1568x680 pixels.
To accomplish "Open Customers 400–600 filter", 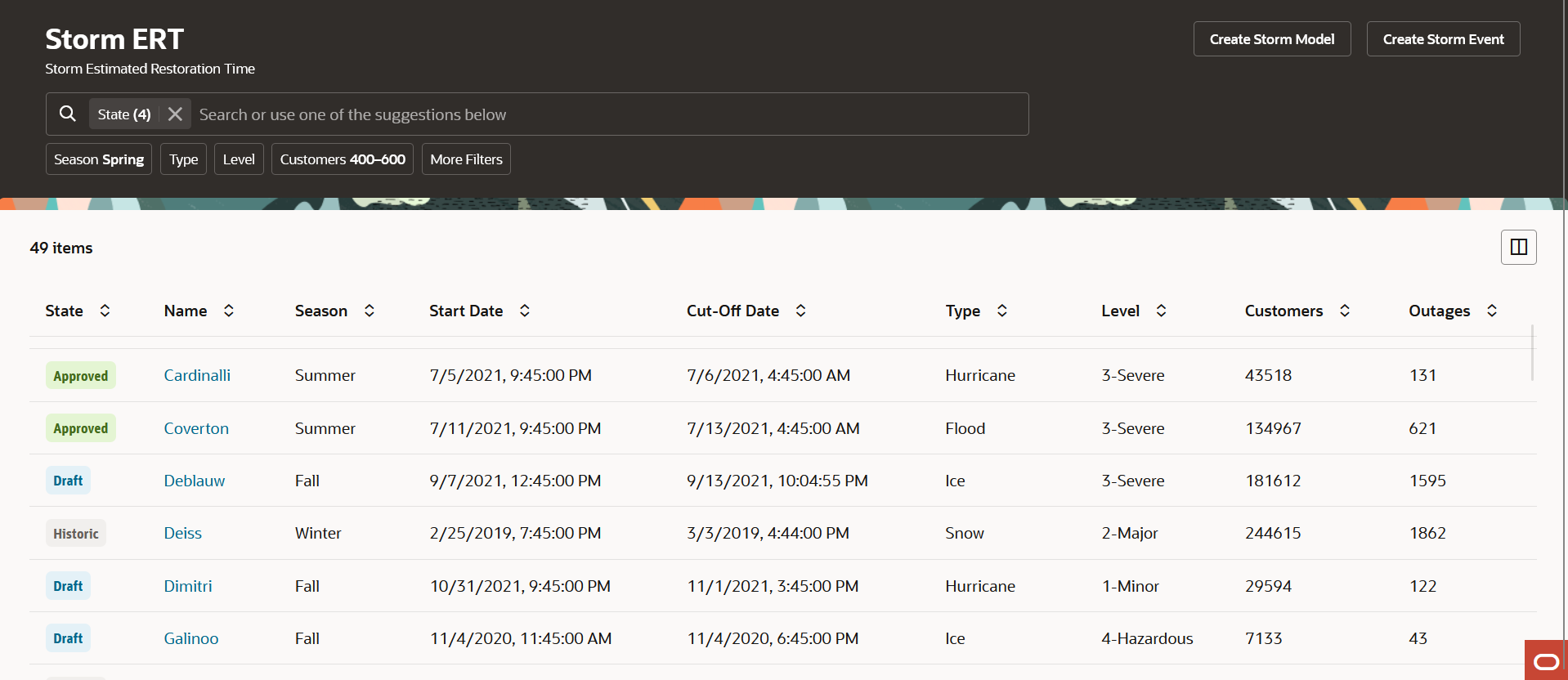I will (x=343, y=159).
